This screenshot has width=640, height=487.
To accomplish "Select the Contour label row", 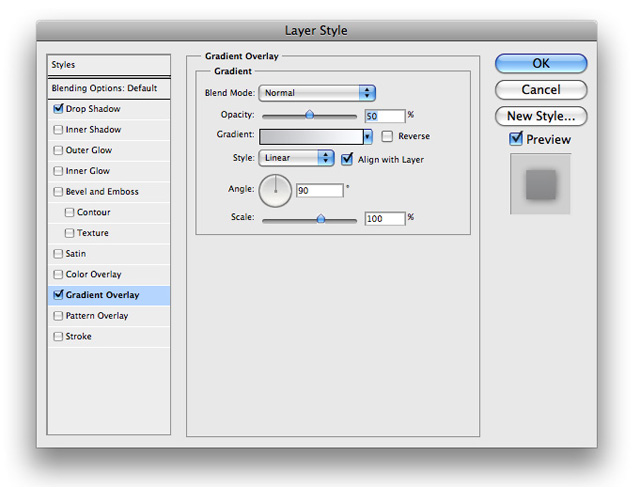I will click(x=109, y=213).
